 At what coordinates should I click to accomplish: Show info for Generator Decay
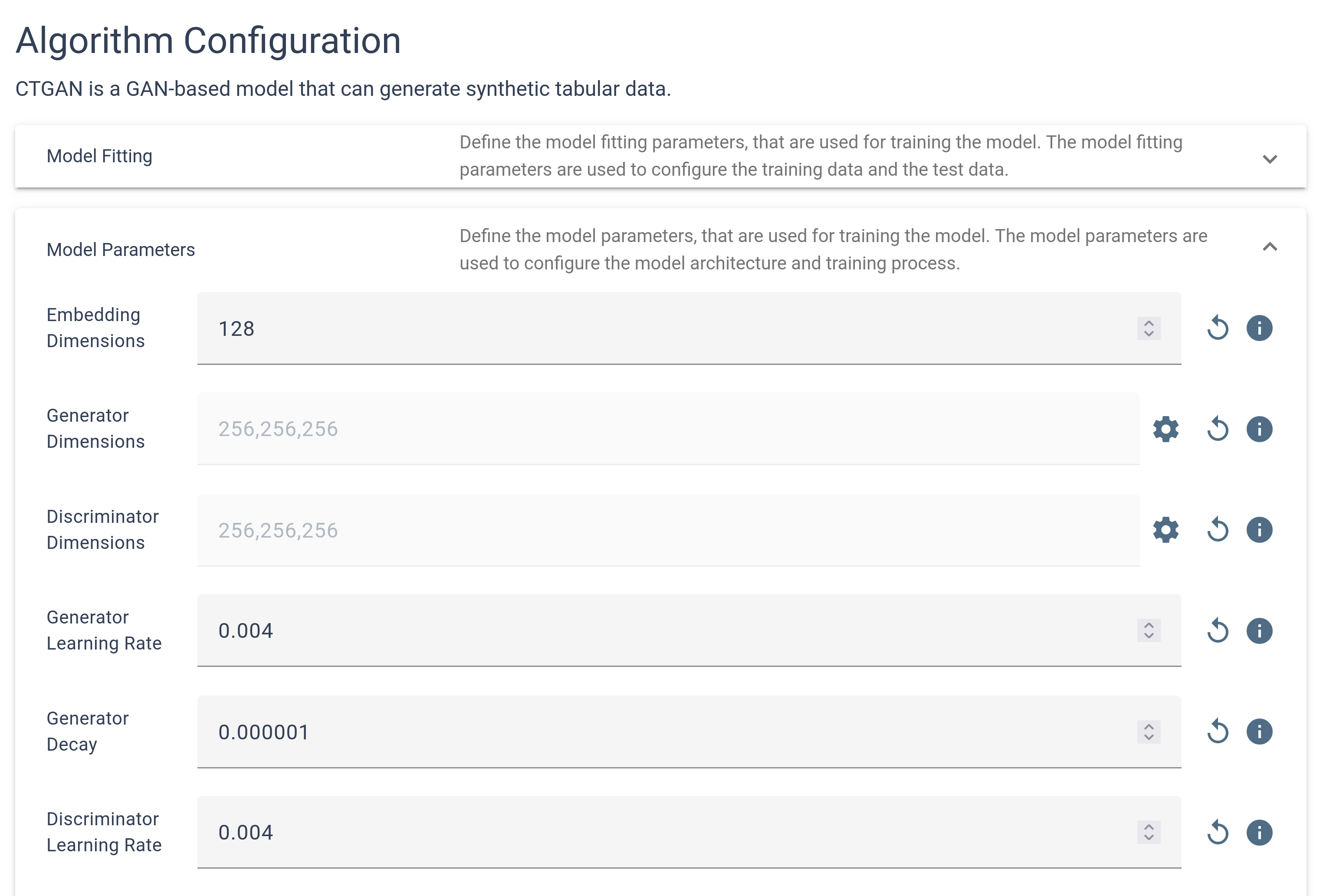(1259, 732)
